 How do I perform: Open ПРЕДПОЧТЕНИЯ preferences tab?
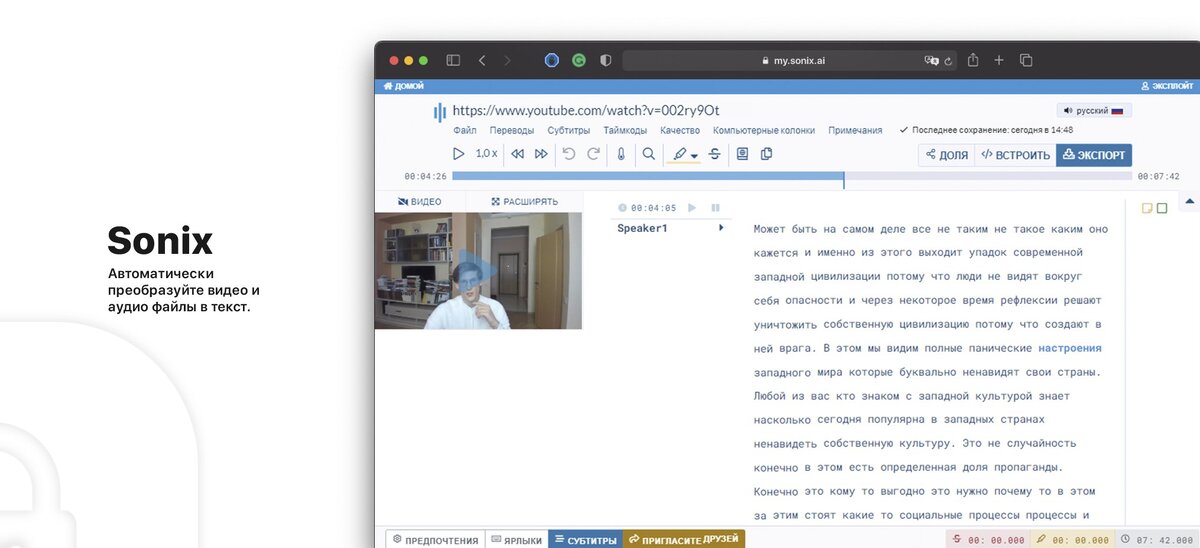436,540
